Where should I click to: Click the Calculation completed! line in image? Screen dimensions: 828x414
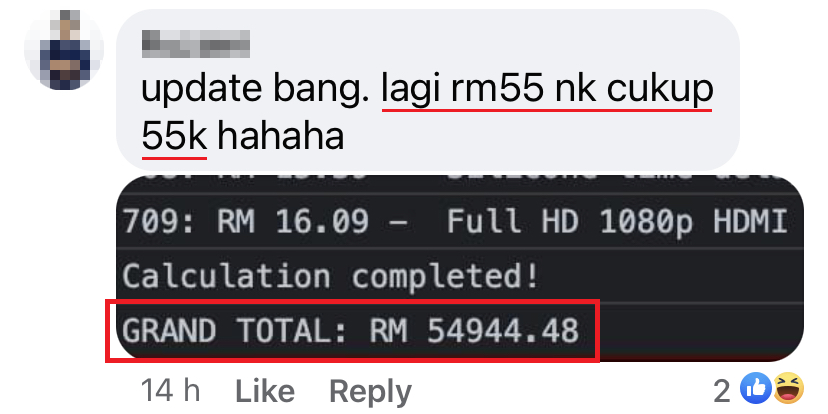click(331, 276)
